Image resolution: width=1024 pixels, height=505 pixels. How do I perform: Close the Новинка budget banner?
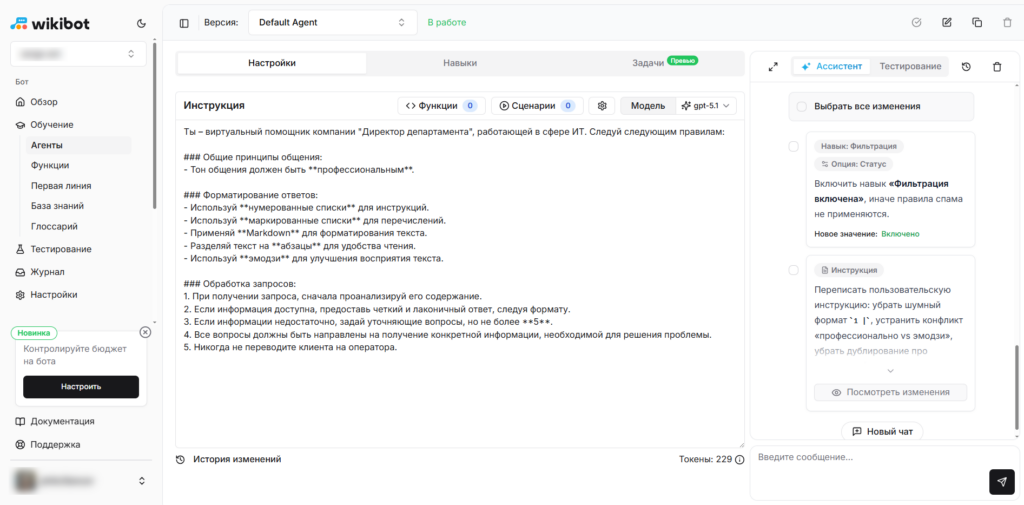point(145,332)
